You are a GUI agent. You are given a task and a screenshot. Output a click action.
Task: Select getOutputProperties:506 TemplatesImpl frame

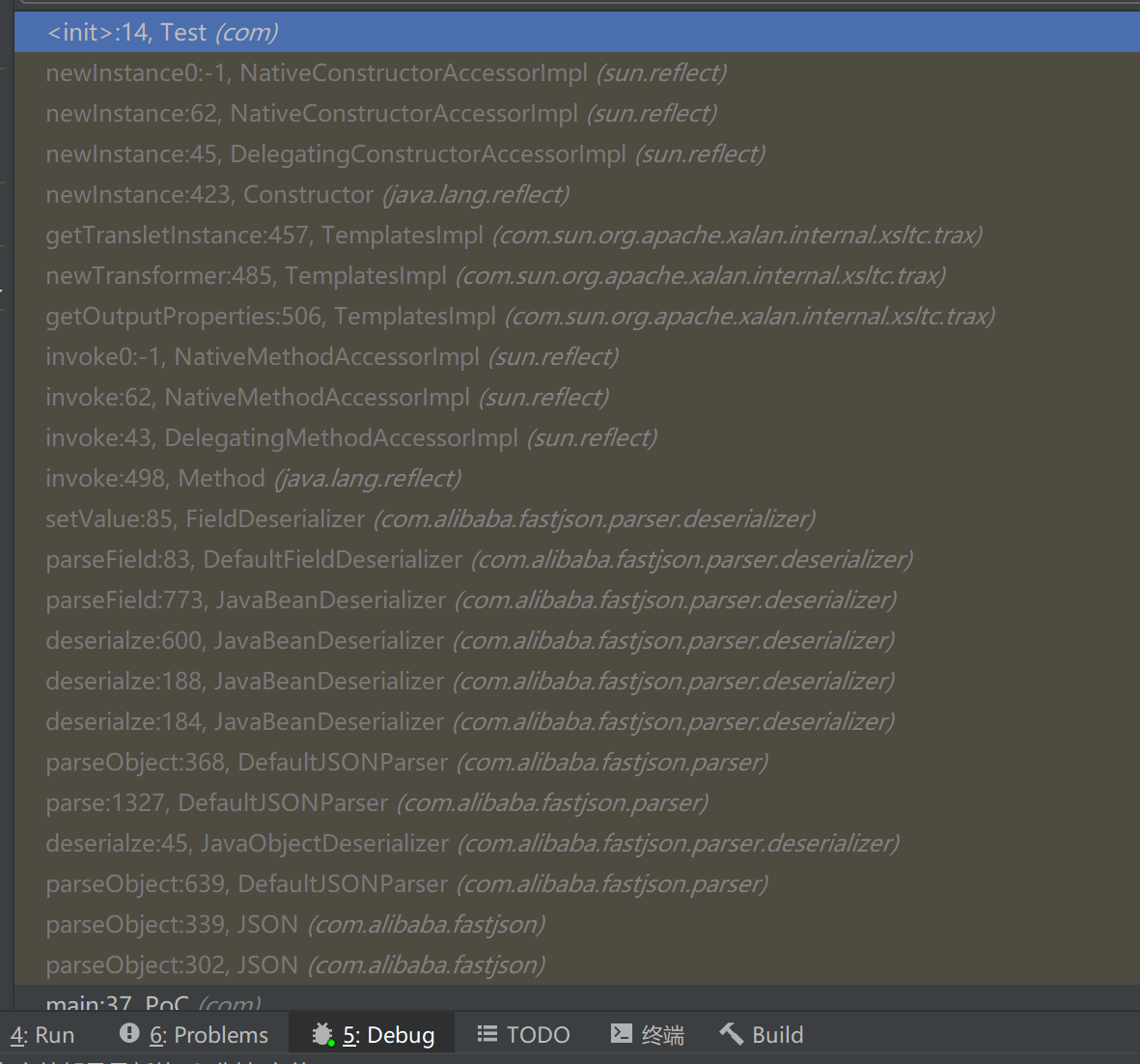[x=577, y=317]
